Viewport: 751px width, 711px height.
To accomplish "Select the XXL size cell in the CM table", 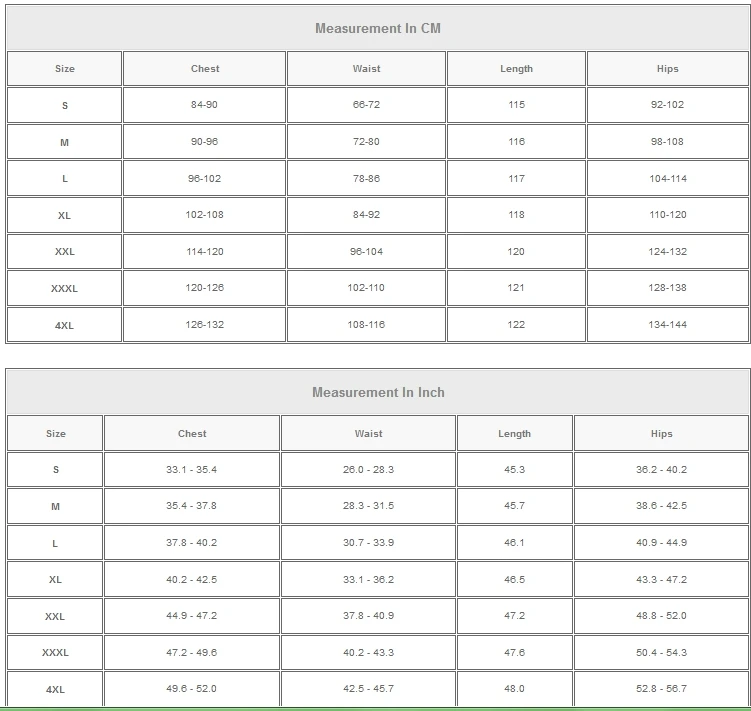I will pyautogui.click(x=65, y=252).
